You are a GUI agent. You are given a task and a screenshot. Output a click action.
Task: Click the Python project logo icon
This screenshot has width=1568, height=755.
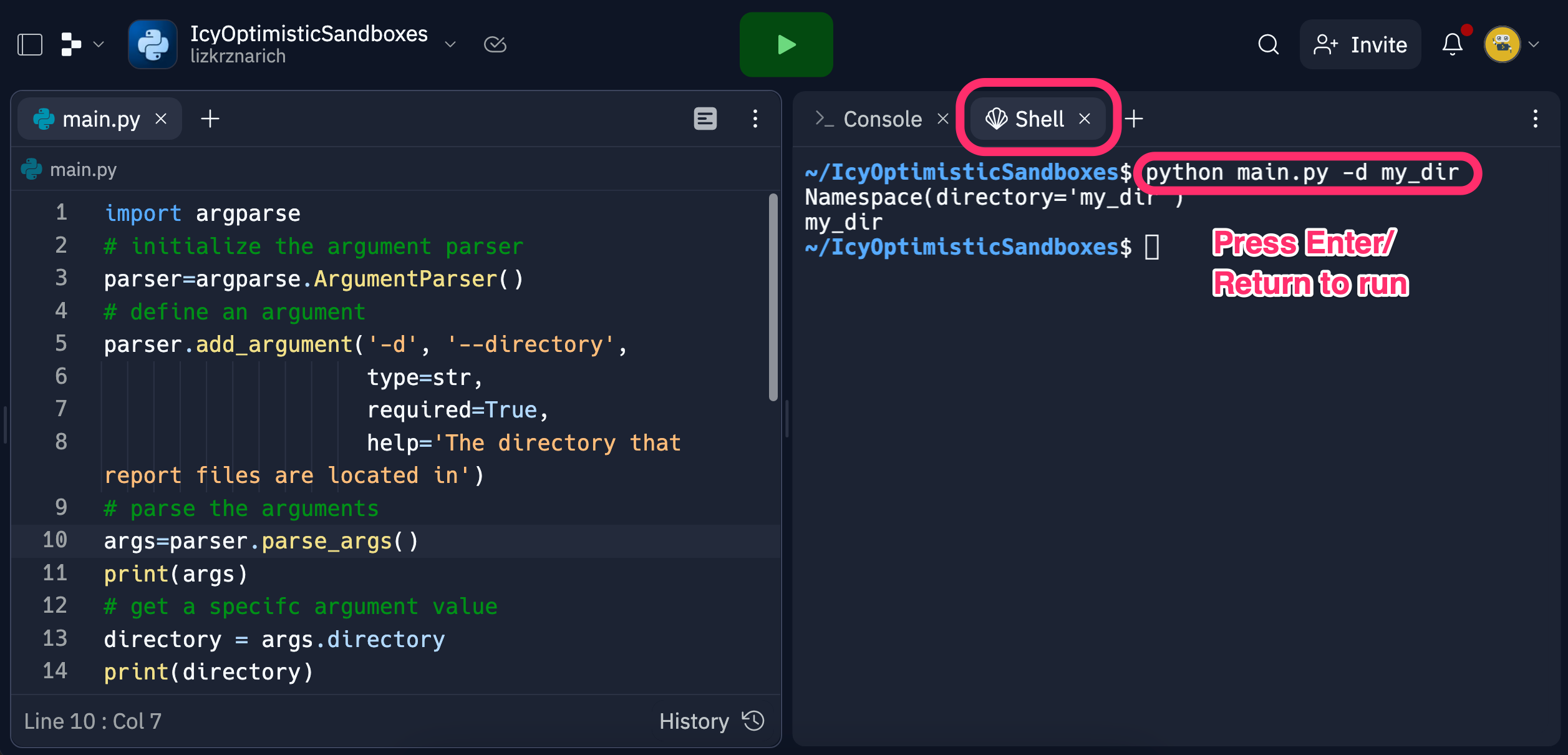coord(153,45)
